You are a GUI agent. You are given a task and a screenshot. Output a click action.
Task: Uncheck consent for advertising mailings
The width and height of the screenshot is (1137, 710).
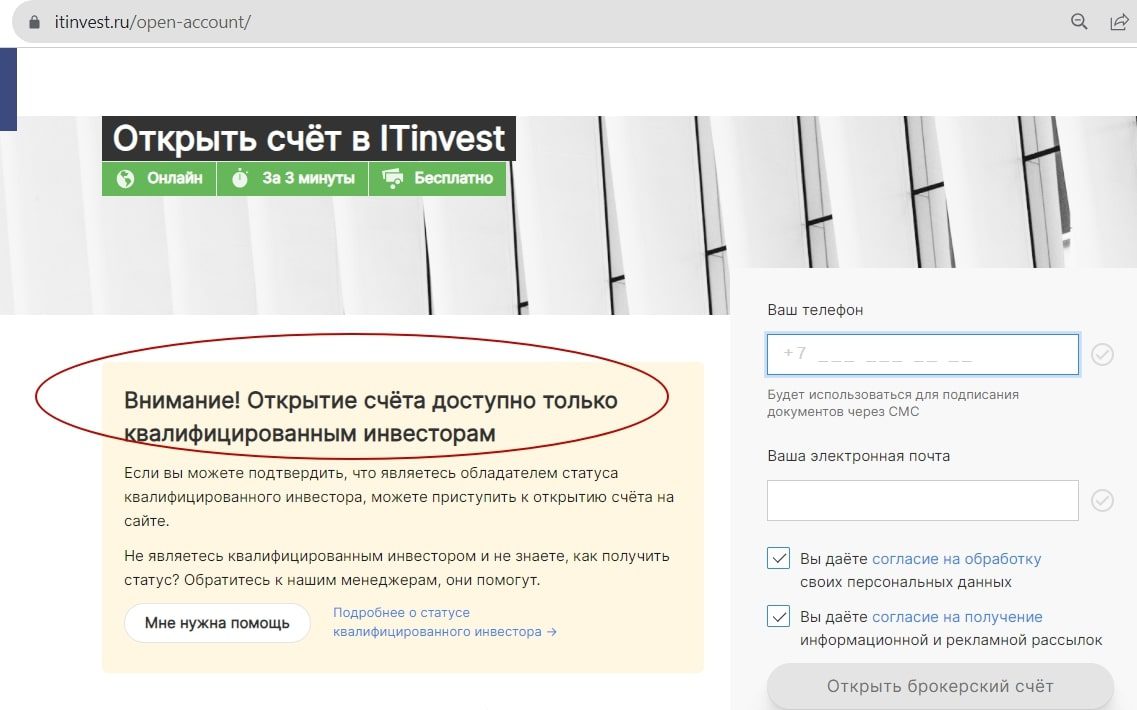(778, 616)
